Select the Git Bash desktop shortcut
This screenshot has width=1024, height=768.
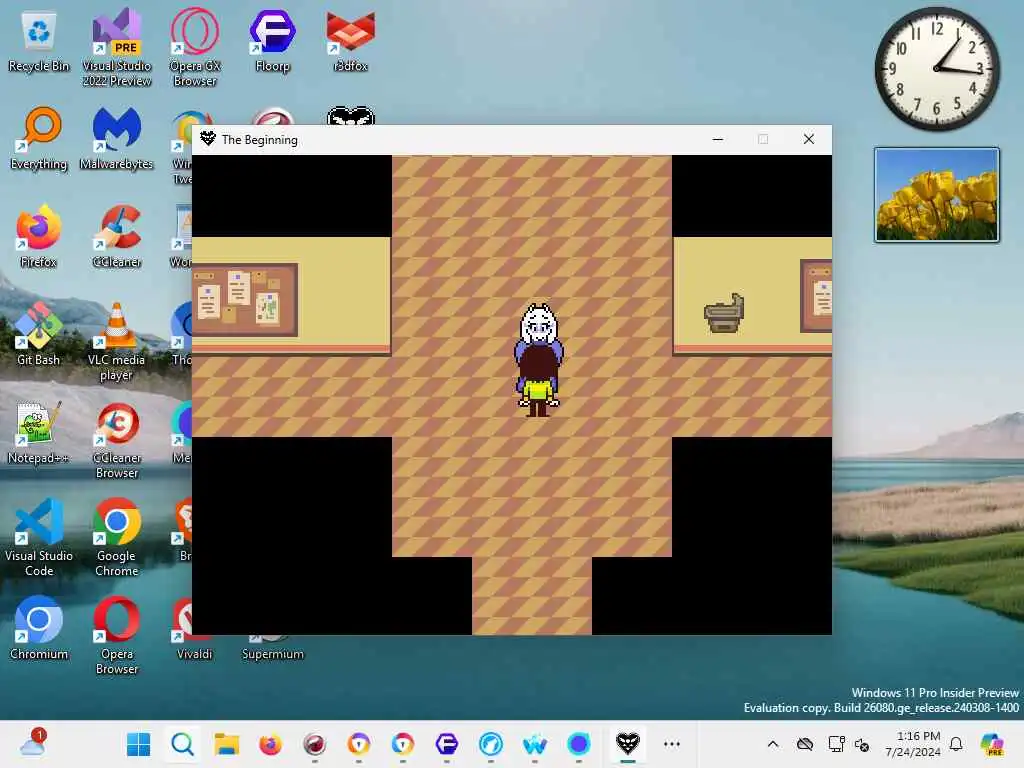tap(39, 334)
